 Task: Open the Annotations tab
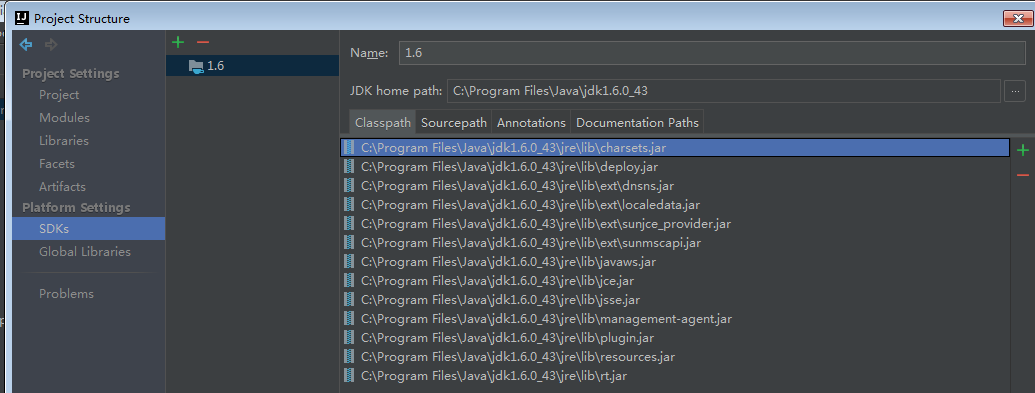click(x=531, y=123)
